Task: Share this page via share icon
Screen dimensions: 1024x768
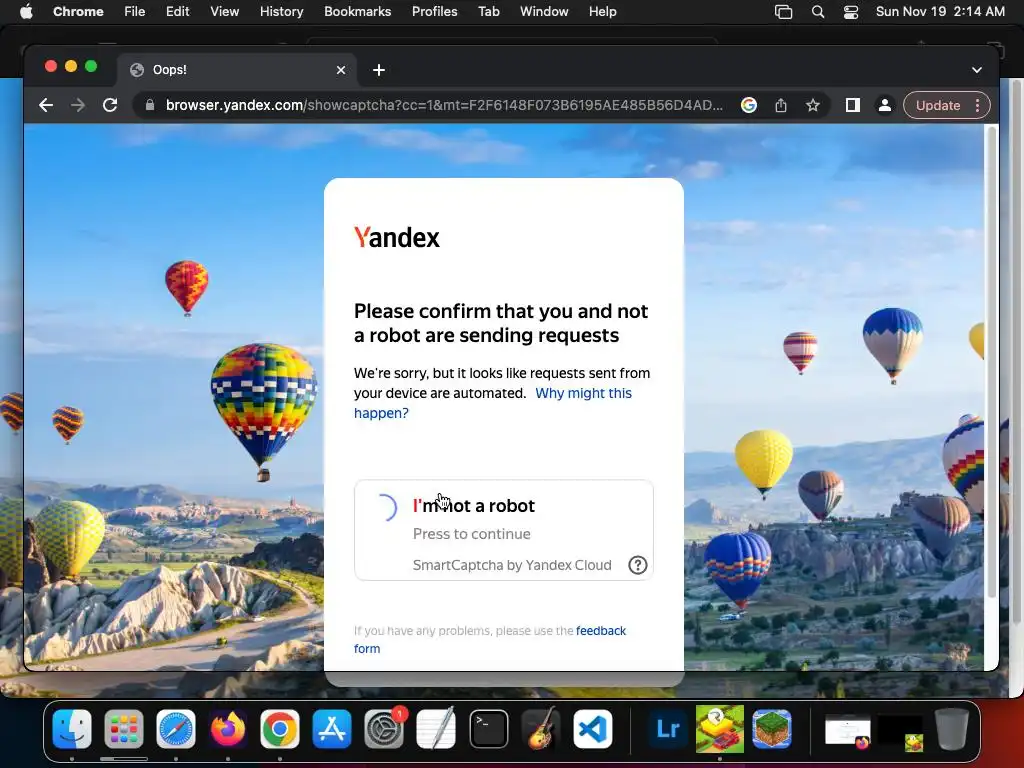Action: (x=780, y=105)
